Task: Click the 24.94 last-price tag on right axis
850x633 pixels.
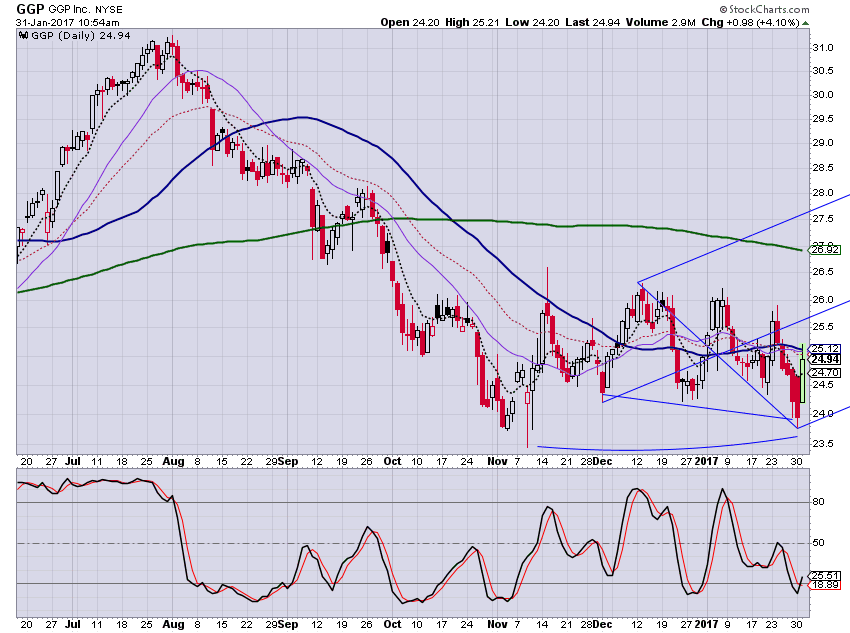Action: tap(825, 359)
